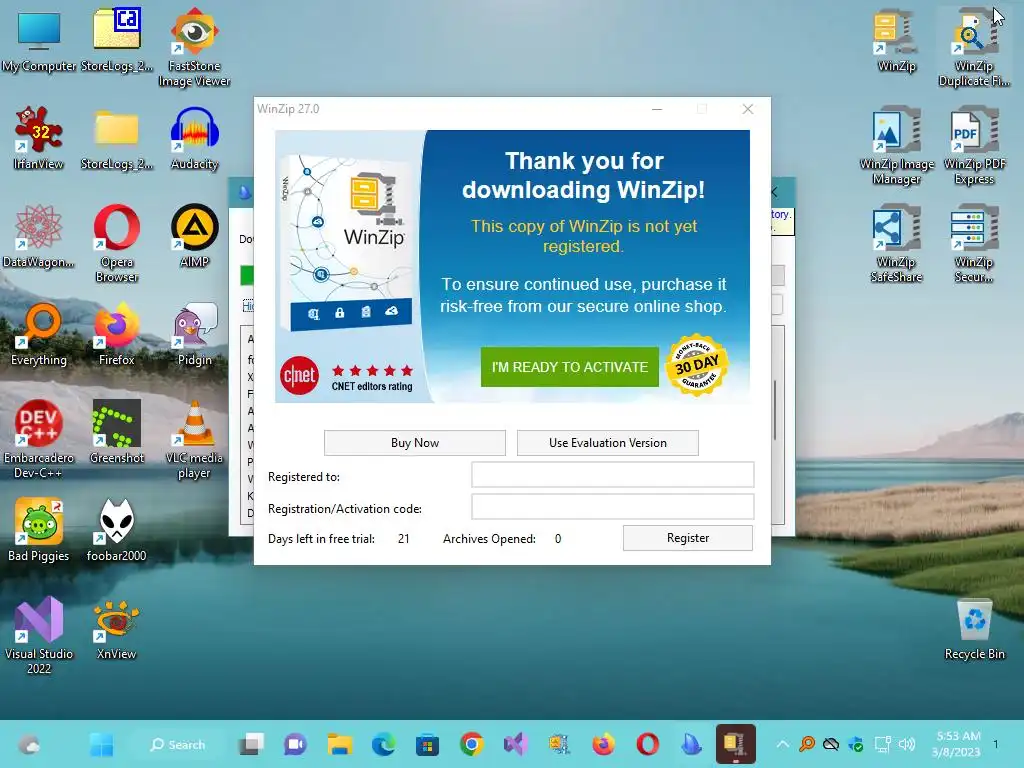Open Everything search shortcut
The width and height of the screenshot is (1024, 768).
pyautogui.click(x=39, y=334)
